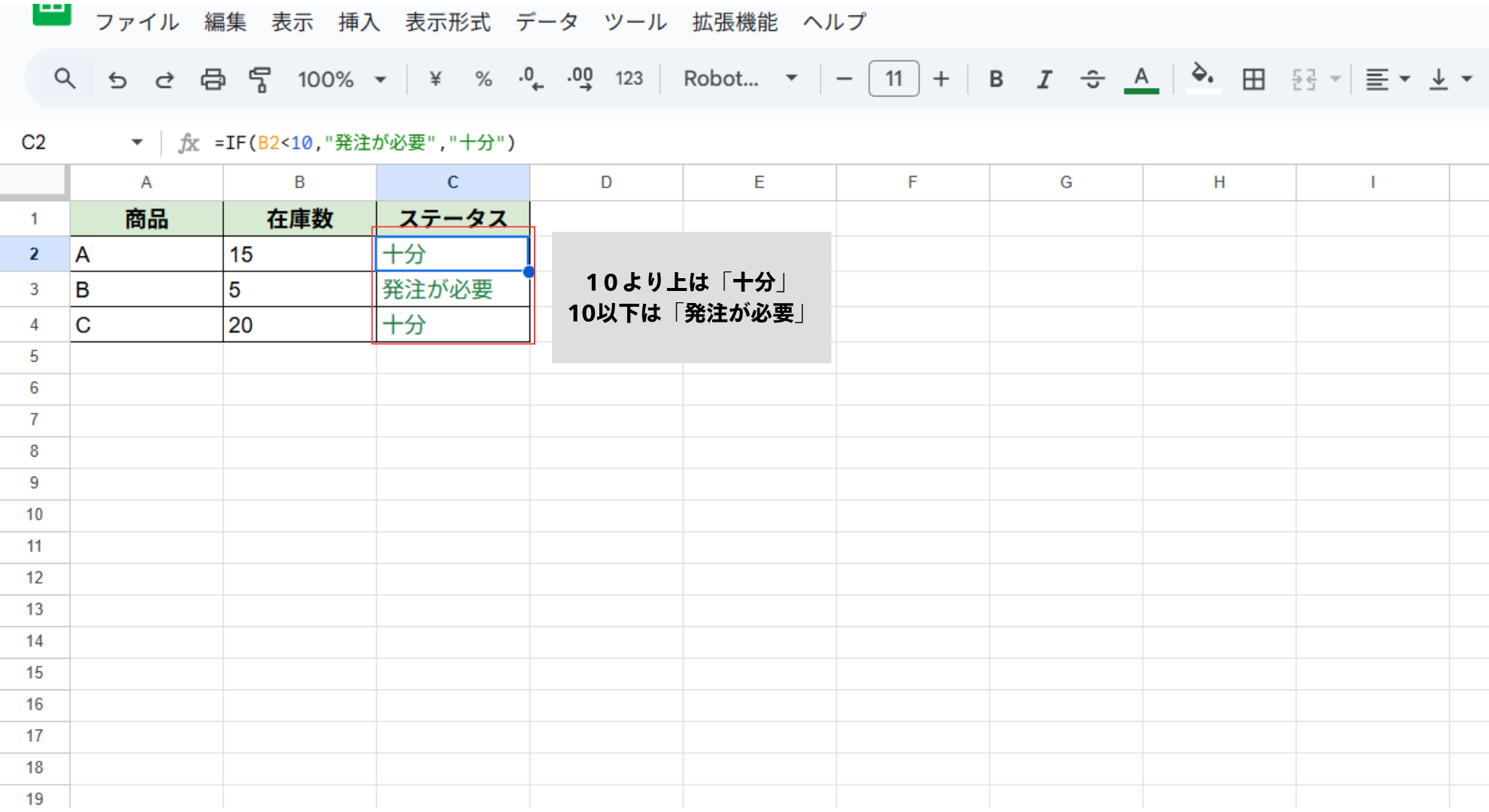
Task: Click the redo arrow icon
Action: (165, 79)
